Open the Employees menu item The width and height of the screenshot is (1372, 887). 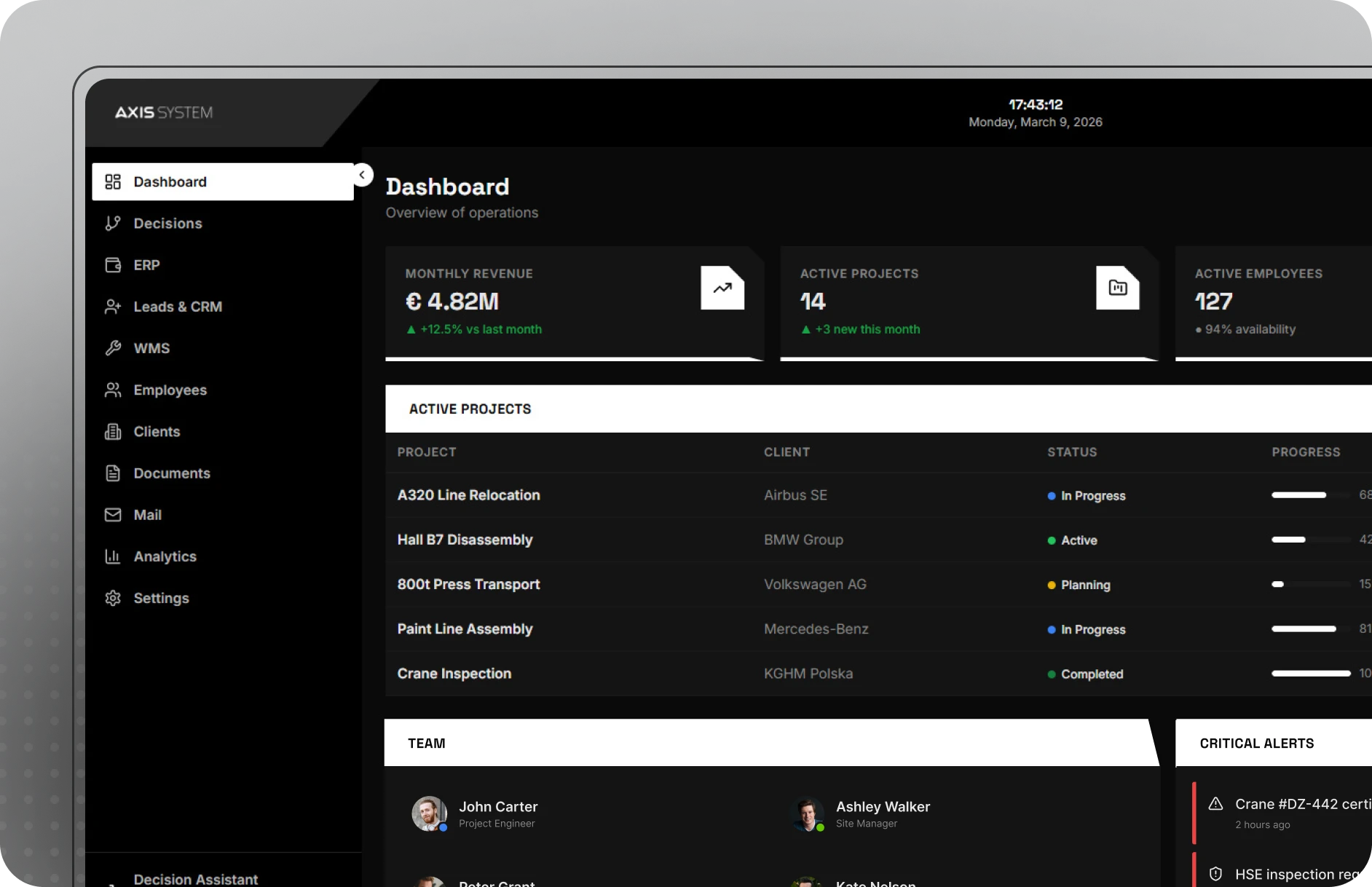pyautogui.click(x=170, y=390)
